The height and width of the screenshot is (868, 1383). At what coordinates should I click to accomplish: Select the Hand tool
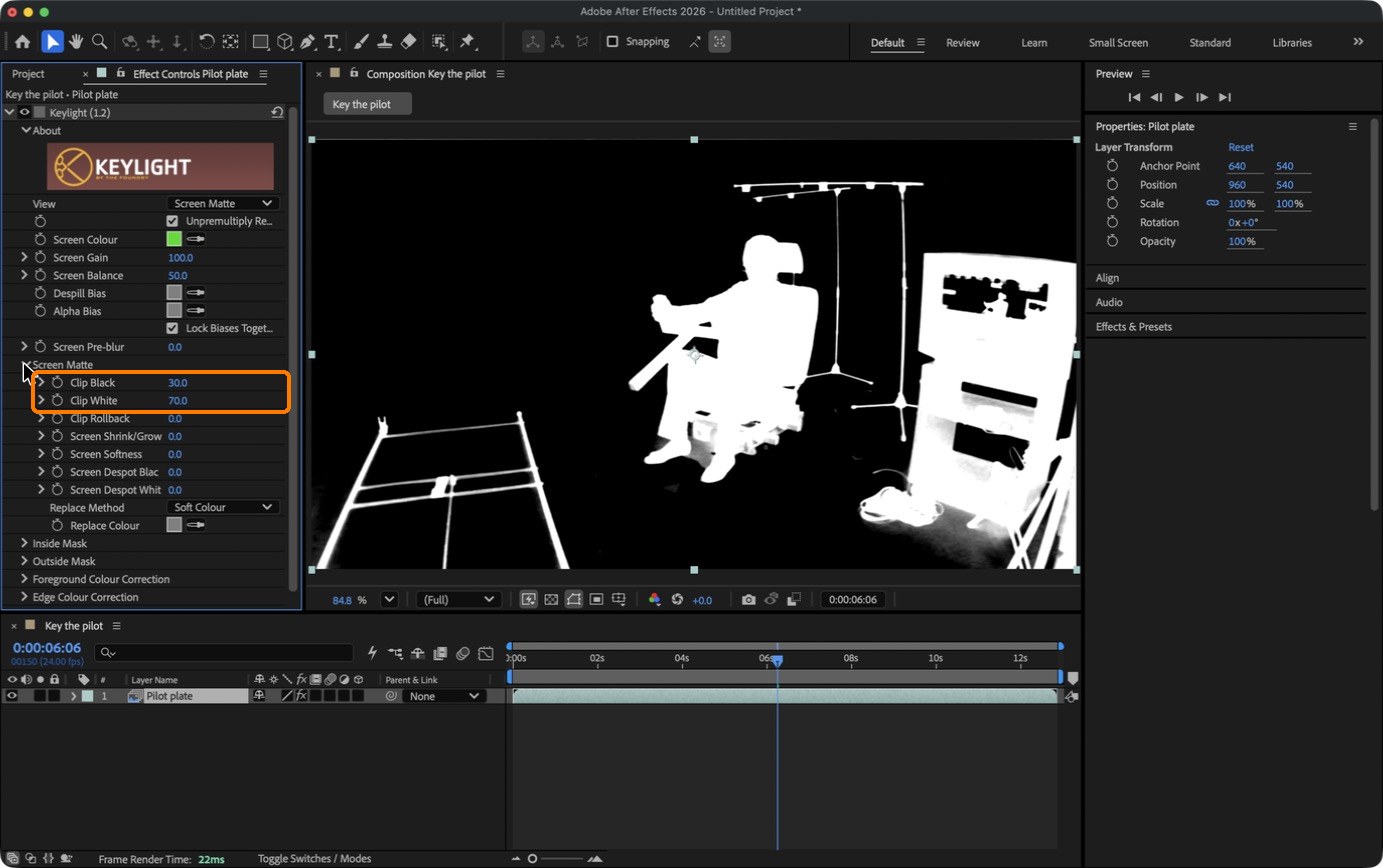tap(76, 42)
